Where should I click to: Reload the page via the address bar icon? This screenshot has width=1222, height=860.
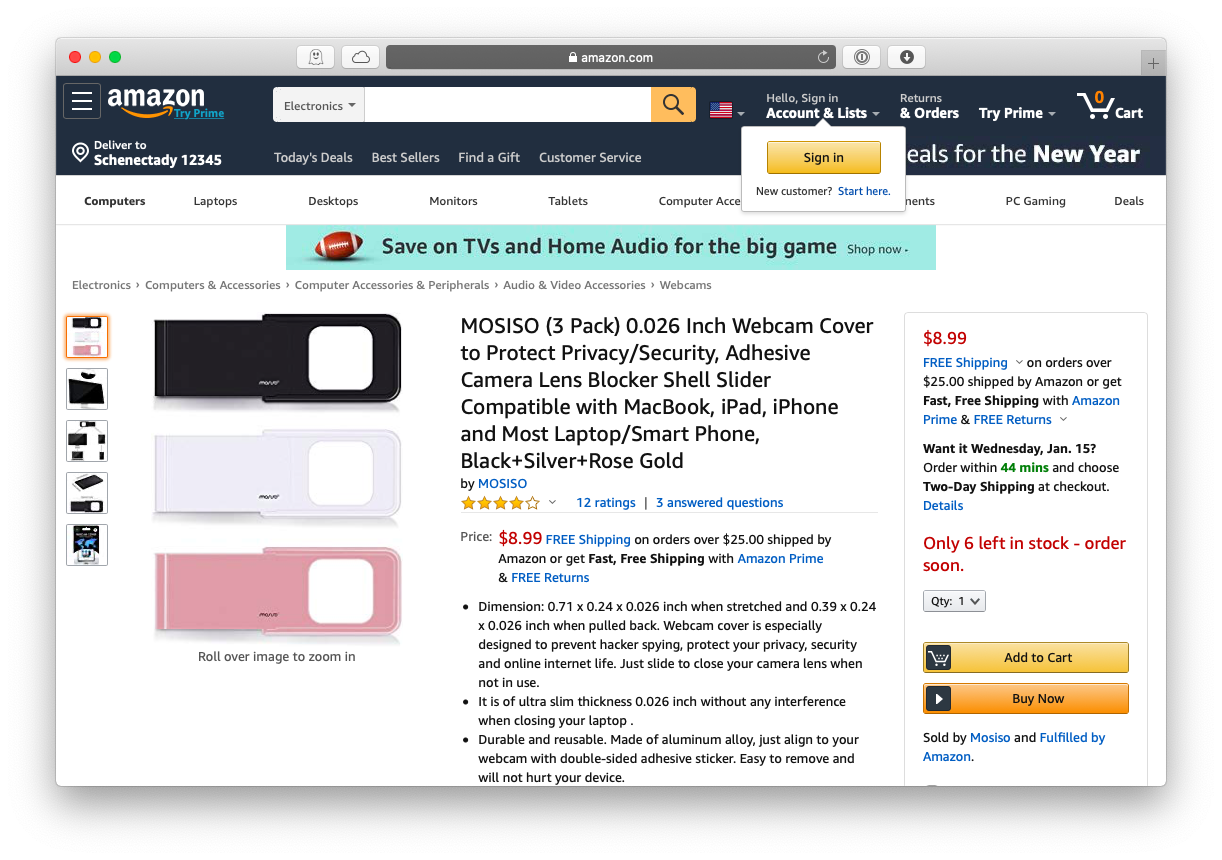point(822,57)
